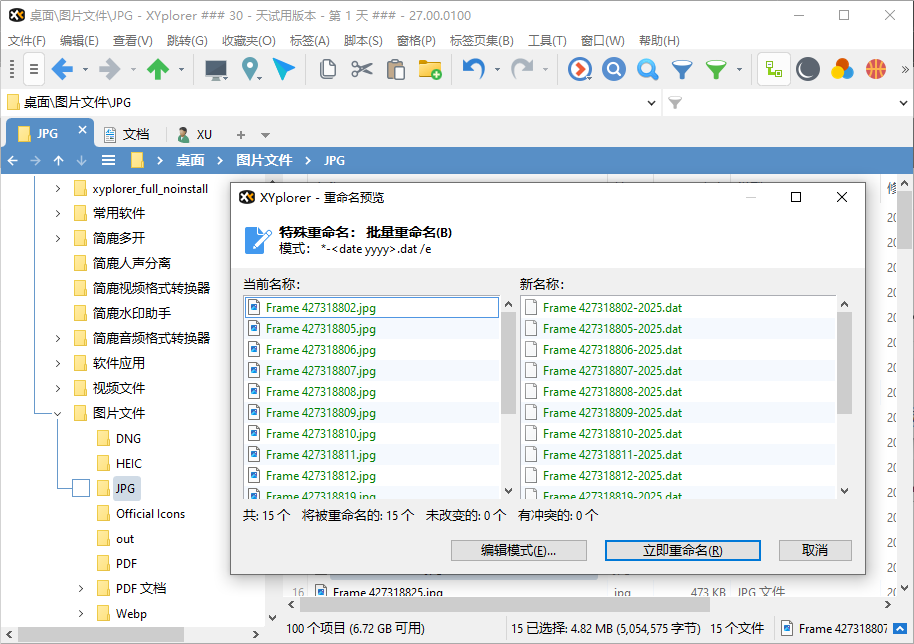Open the address bar dropdown
This screenshot has height=644, width=914.
tap(652, 101)
